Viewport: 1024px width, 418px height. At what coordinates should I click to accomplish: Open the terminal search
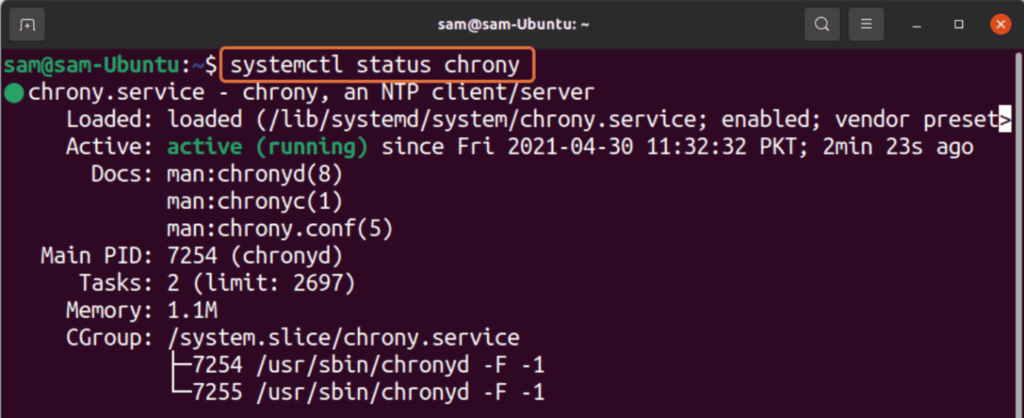click(x=822, y=25)
